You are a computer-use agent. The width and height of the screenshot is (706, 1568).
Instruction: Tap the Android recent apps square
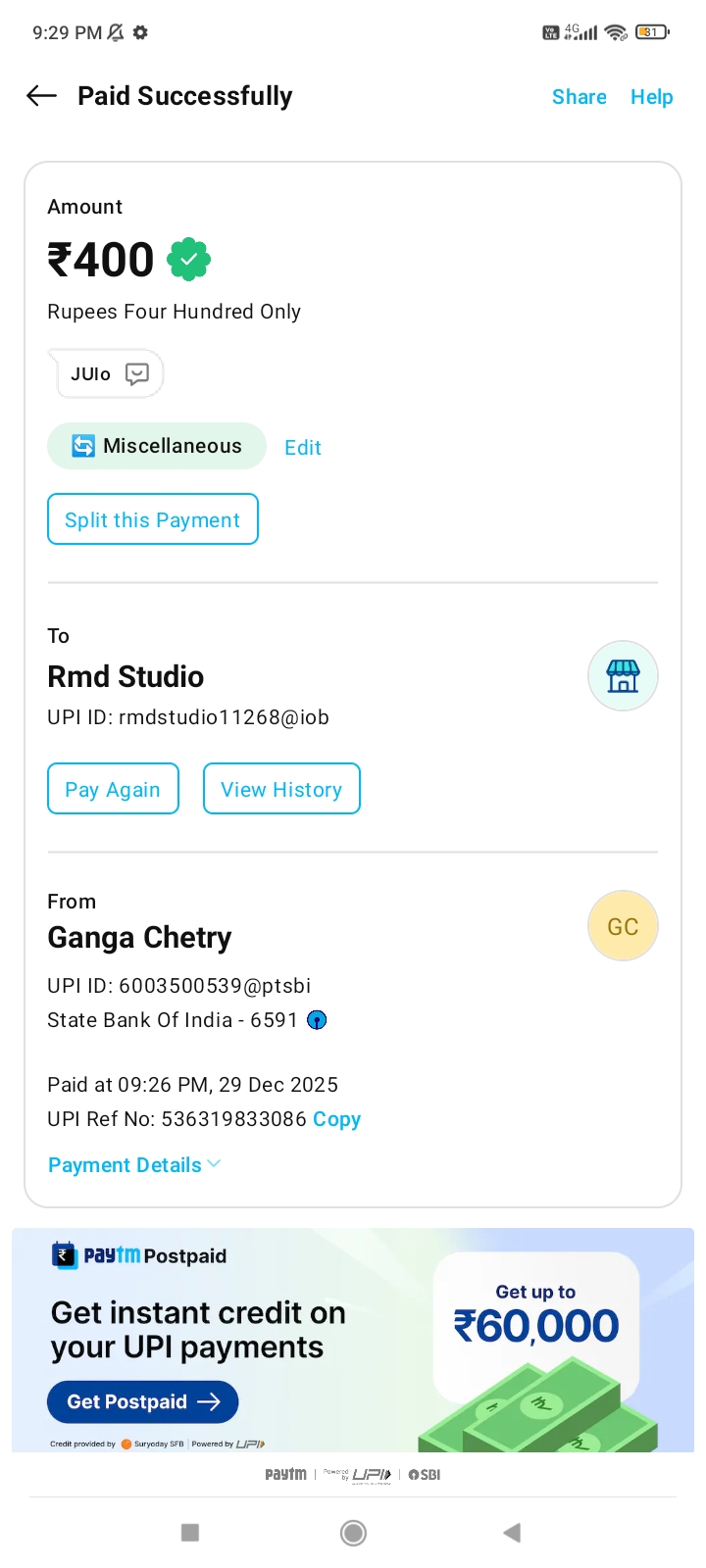[x=191, y=1533]
